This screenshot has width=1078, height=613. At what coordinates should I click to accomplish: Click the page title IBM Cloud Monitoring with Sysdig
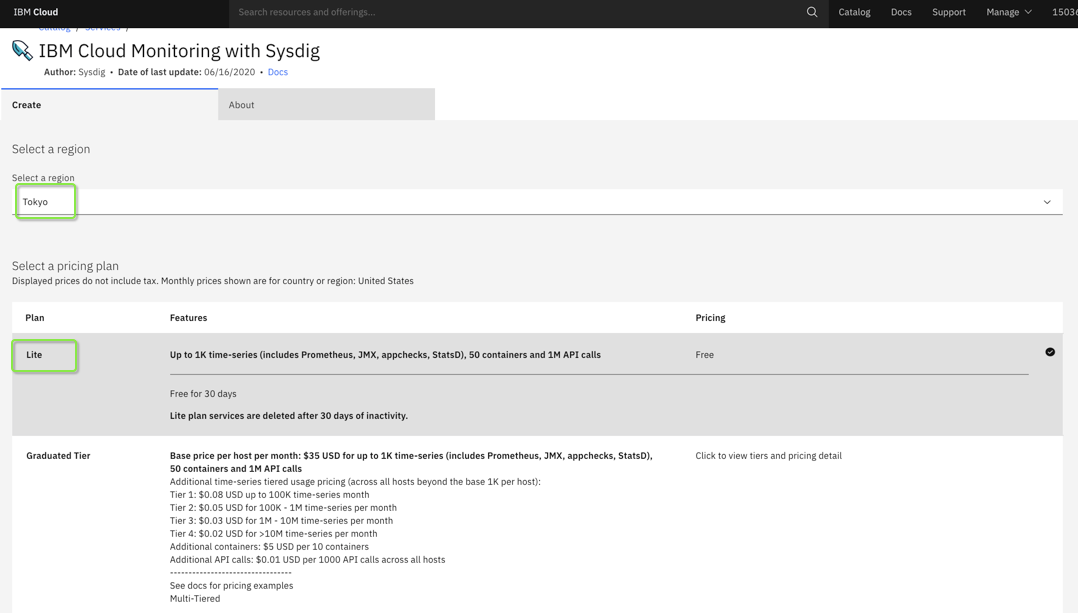coord(179,51)
